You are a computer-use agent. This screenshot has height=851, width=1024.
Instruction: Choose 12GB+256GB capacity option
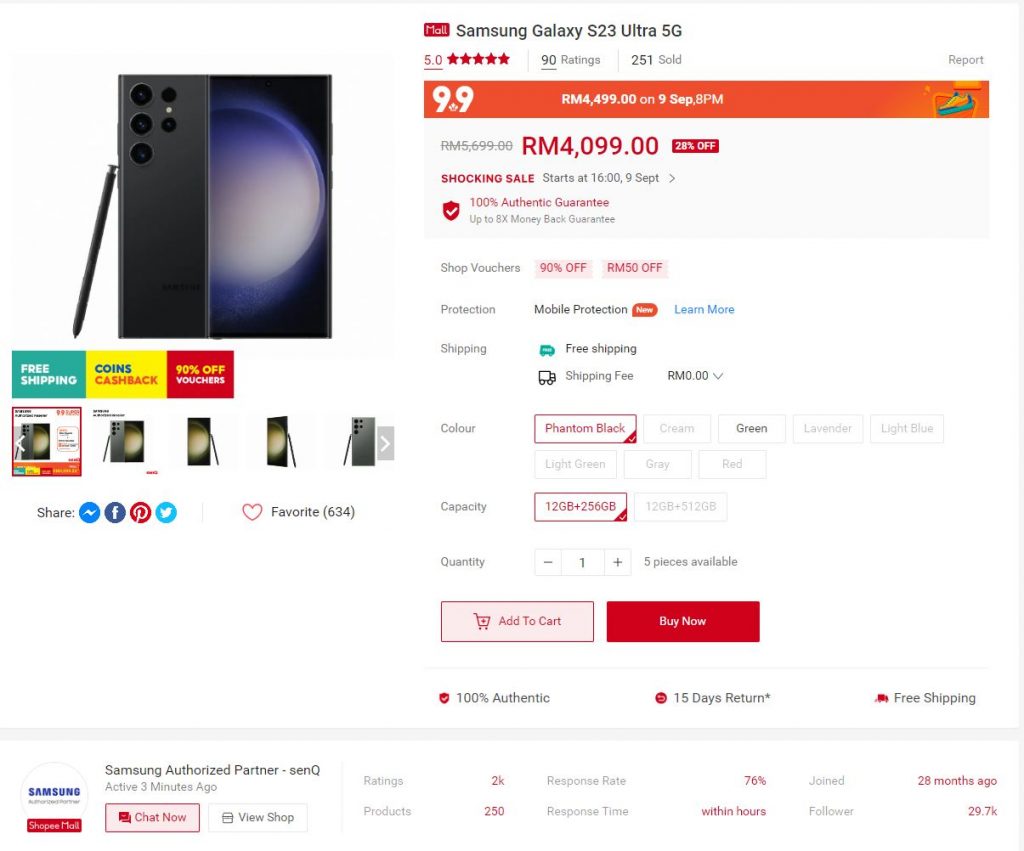[580, 507]
